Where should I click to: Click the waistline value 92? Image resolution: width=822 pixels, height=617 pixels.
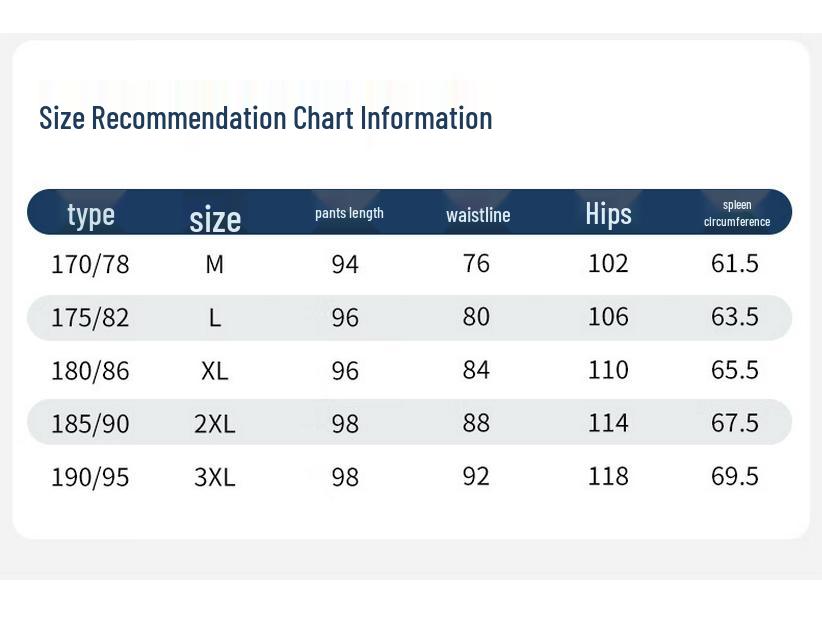(476, 475)
